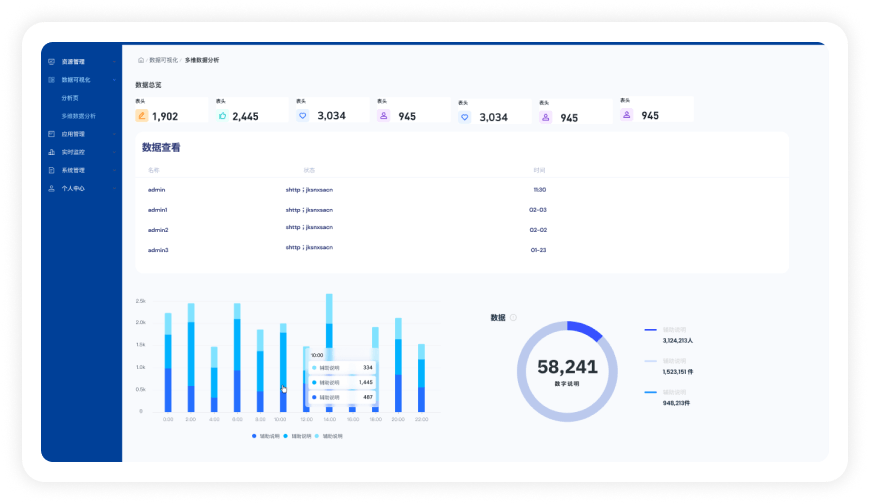Click the 数据可视化 breadcrumb link
This screenshot has width=870, height=504.
point(162,60)
